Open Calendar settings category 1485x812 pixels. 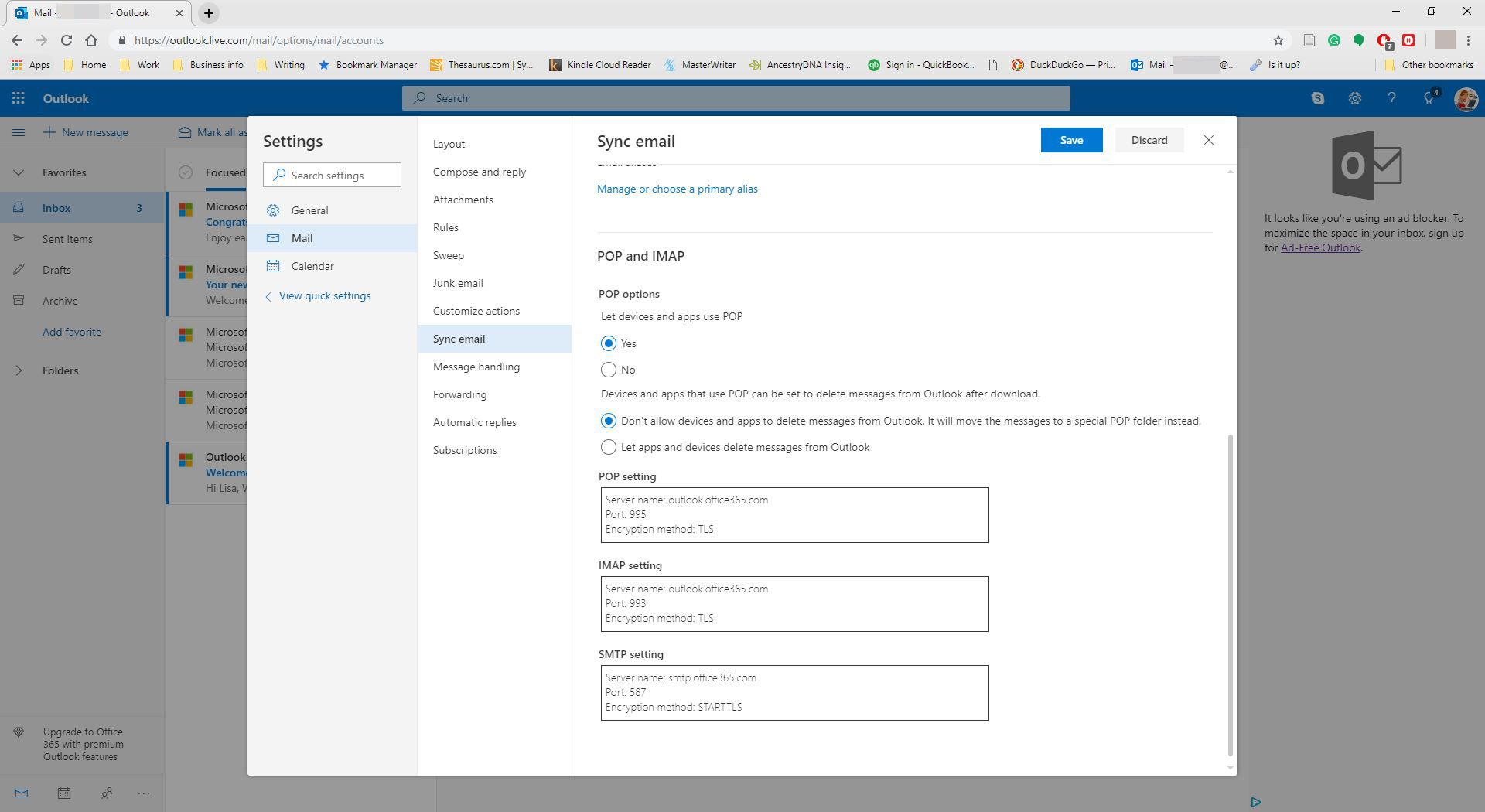333,266
